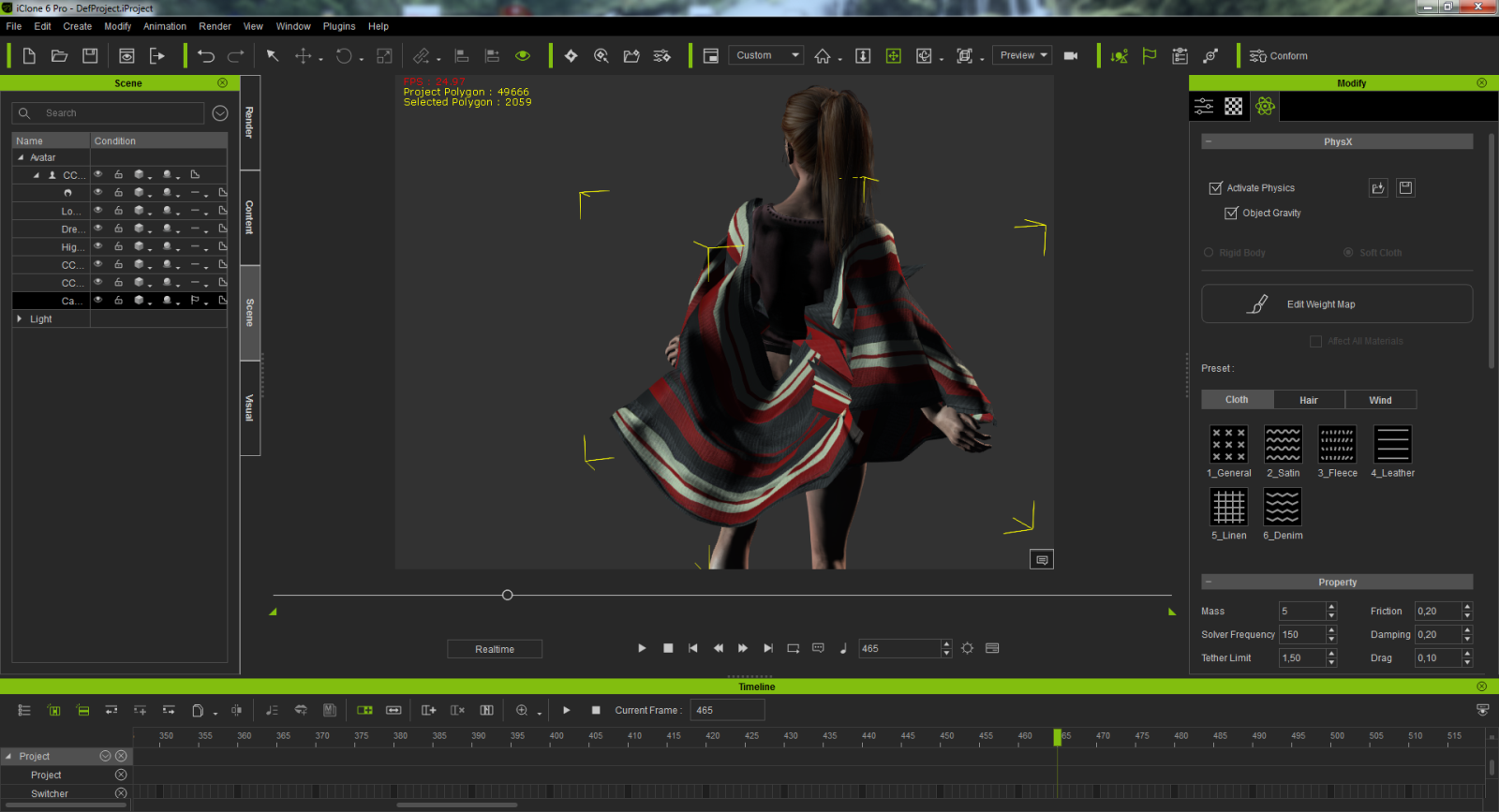Open the Modify physics atom tab icon

tap(1265, 107)
